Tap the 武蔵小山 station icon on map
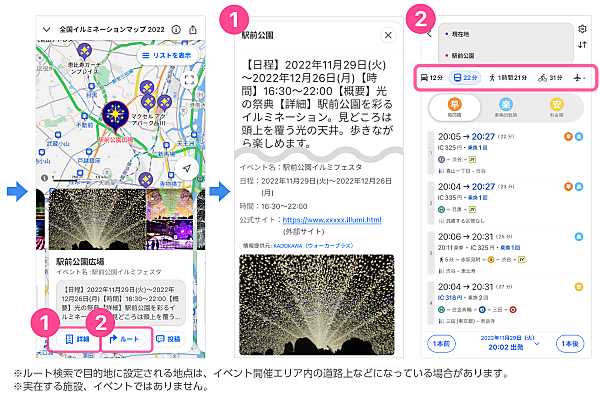Viewport: 600px width, 400px height. (x=58, y=135)
